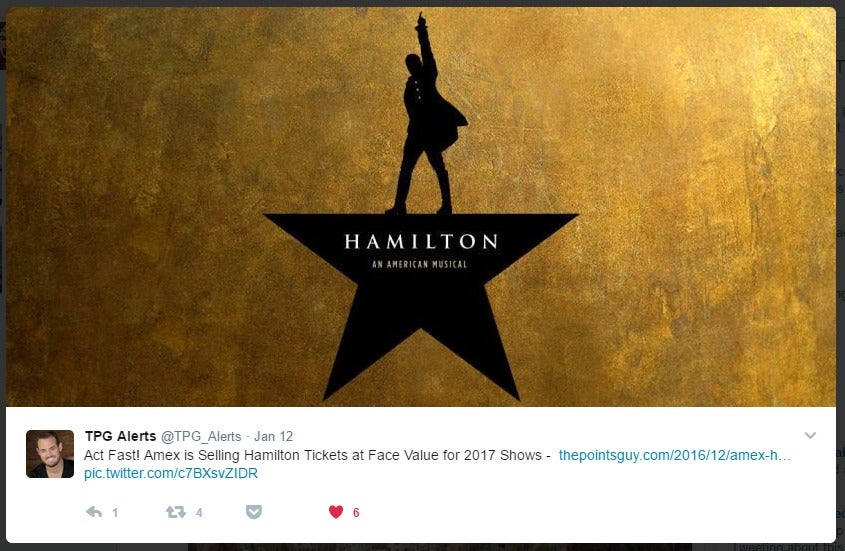Click the An American Musical subtitle
Image resolution: width=845 pixels, height=551 pixels.
pyautogui.click(x=419, y=264)
